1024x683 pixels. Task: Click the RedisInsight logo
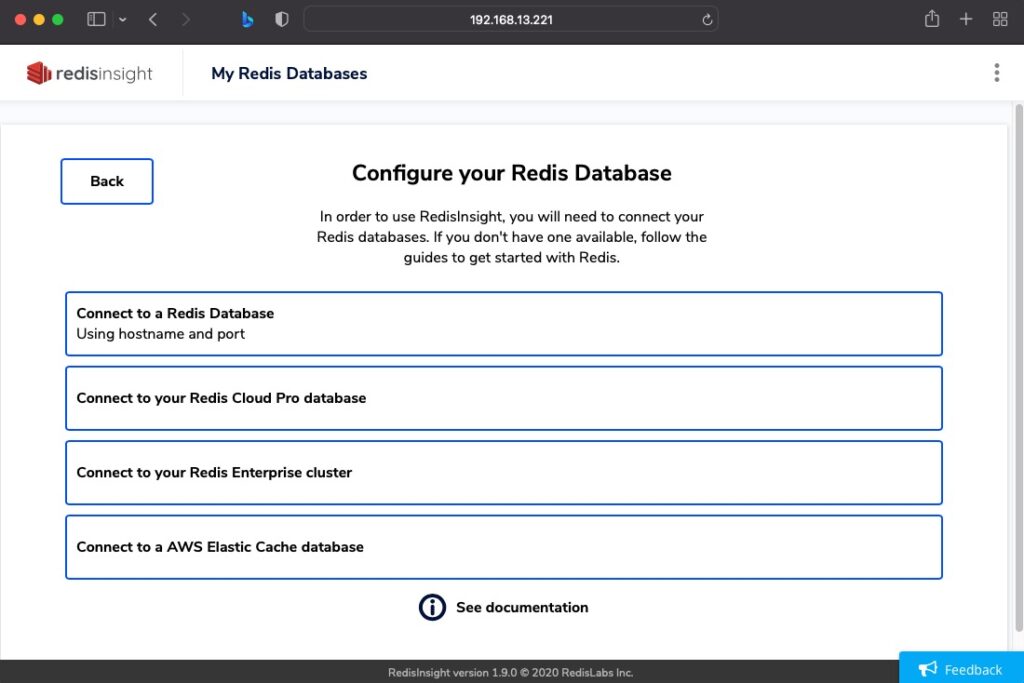pyautogui.click(x=89, y=73)
